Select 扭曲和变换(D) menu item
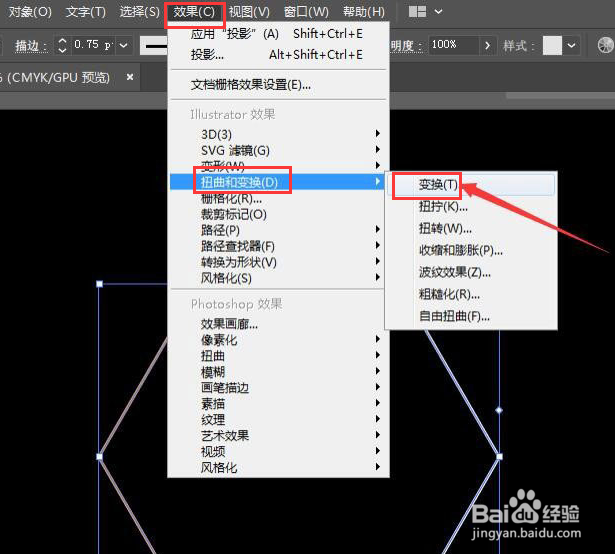 click(x=277, y=182)
